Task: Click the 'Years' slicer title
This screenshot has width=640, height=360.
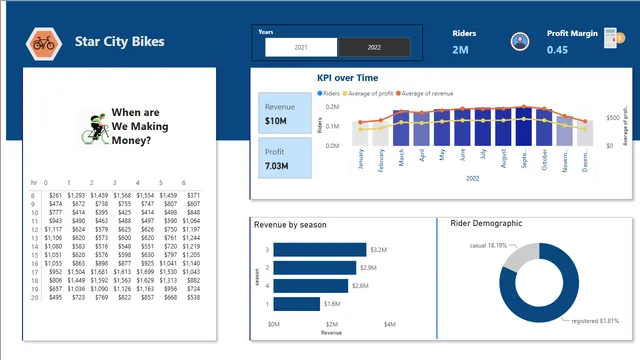Action: tap(265, 32)
